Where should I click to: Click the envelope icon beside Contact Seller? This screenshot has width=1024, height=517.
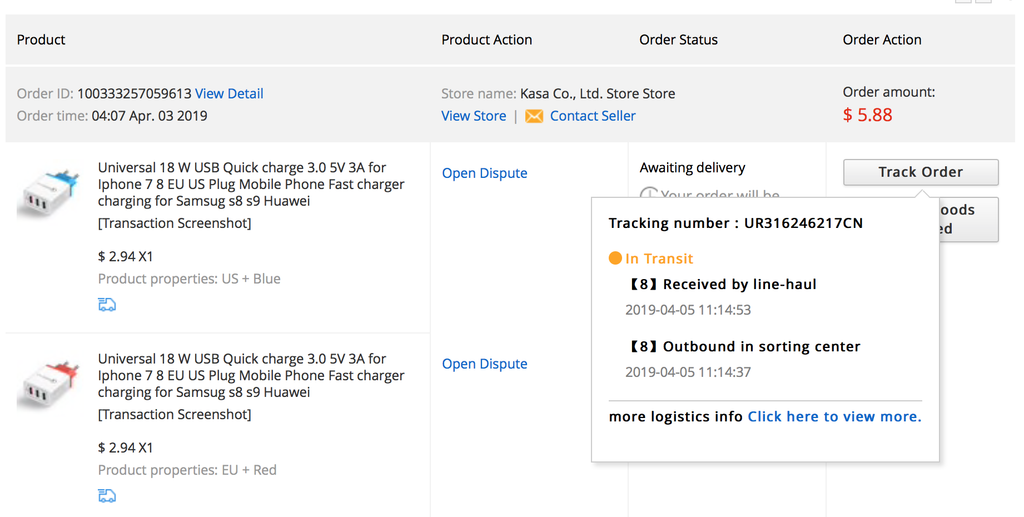point(534,116)
